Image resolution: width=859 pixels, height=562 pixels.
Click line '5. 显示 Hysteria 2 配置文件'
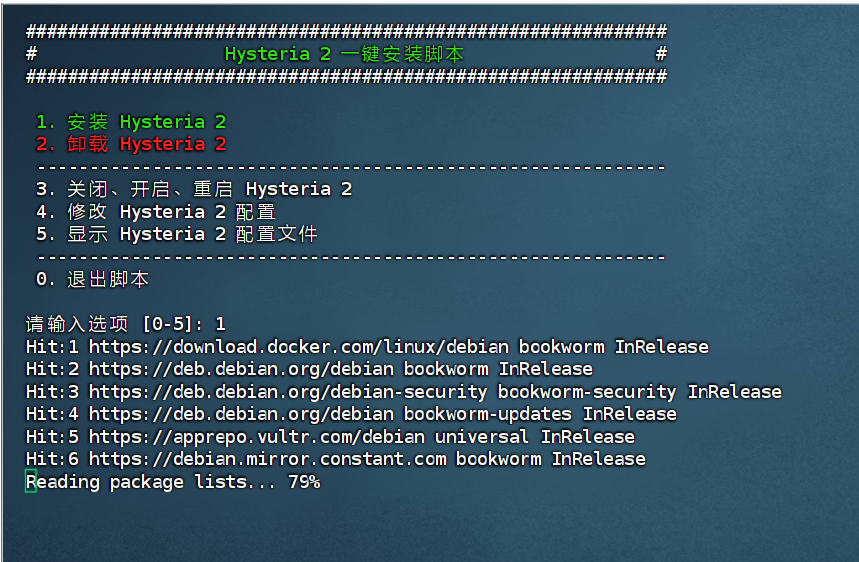pyautogui.click(x=176, y=234)
